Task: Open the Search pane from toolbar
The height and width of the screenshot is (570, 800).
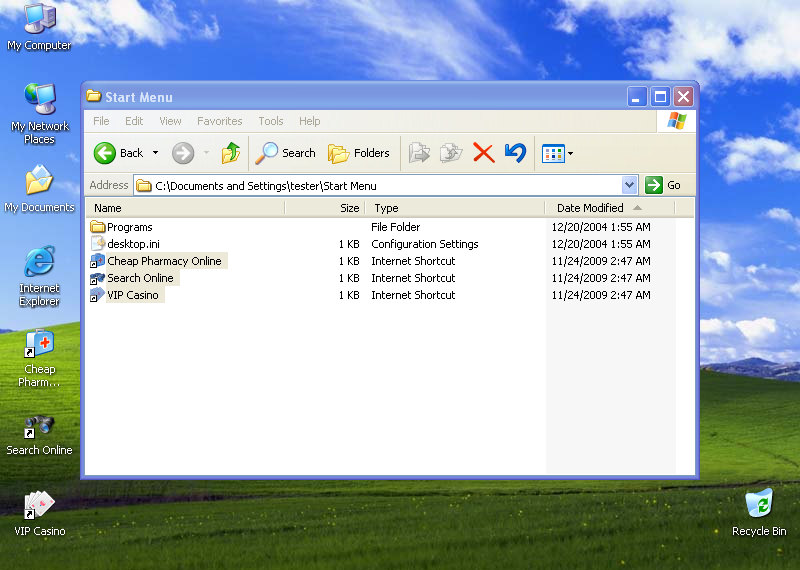Action: point(286,153)
